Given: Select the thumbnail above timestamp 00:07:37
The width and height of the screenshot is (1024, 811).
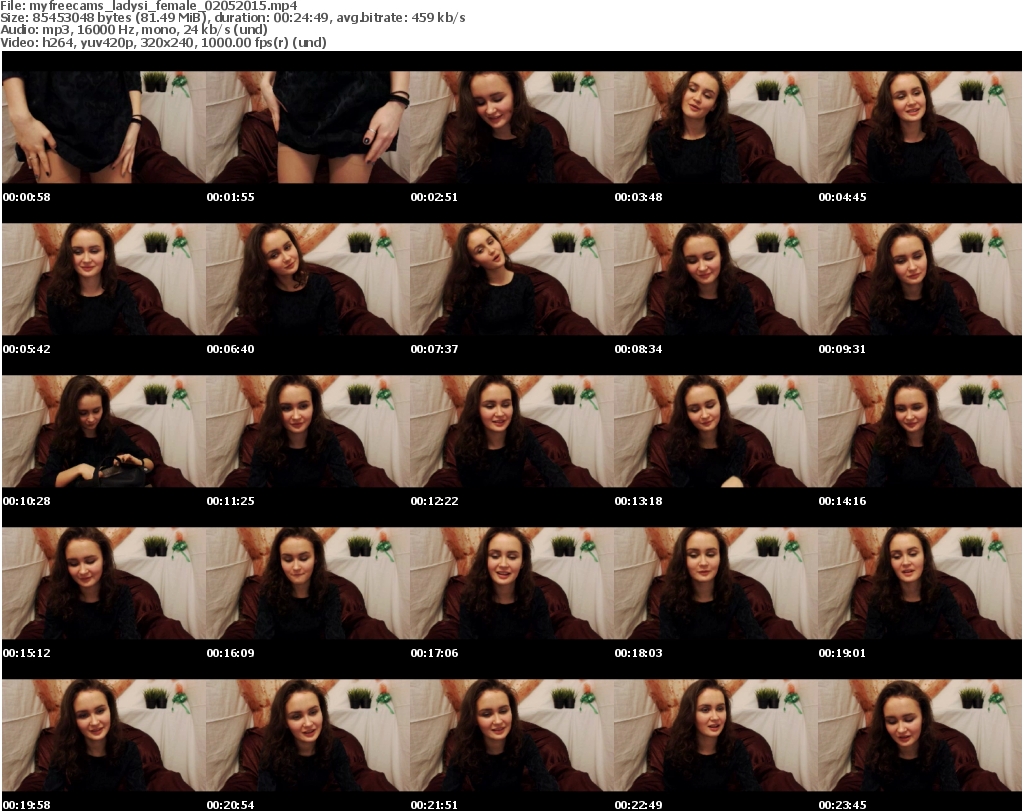Looking at the screenshot, I should tap(512, 279).
